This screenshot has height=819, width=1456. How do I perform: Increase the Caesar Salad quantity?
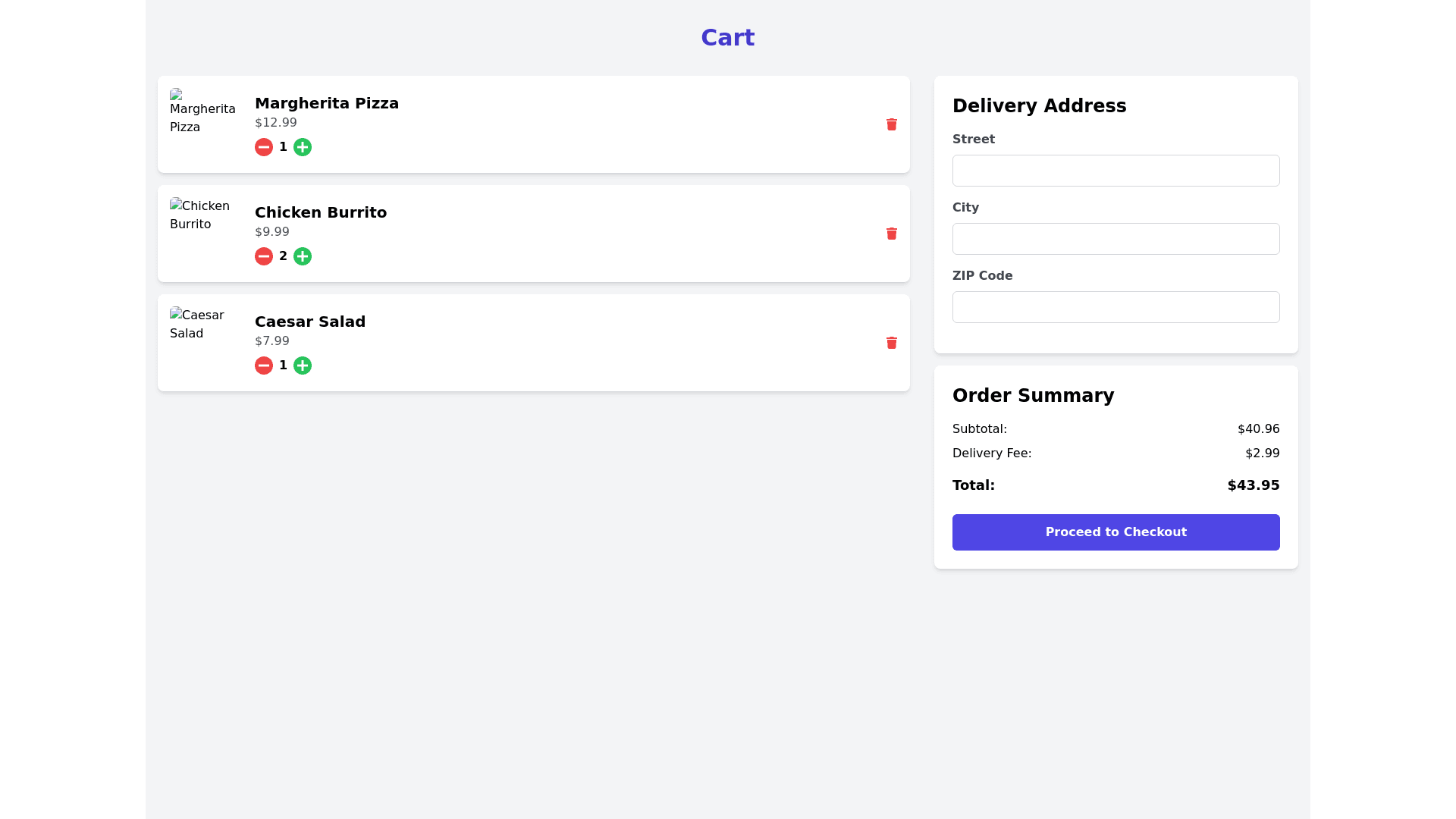pos(302,365)
